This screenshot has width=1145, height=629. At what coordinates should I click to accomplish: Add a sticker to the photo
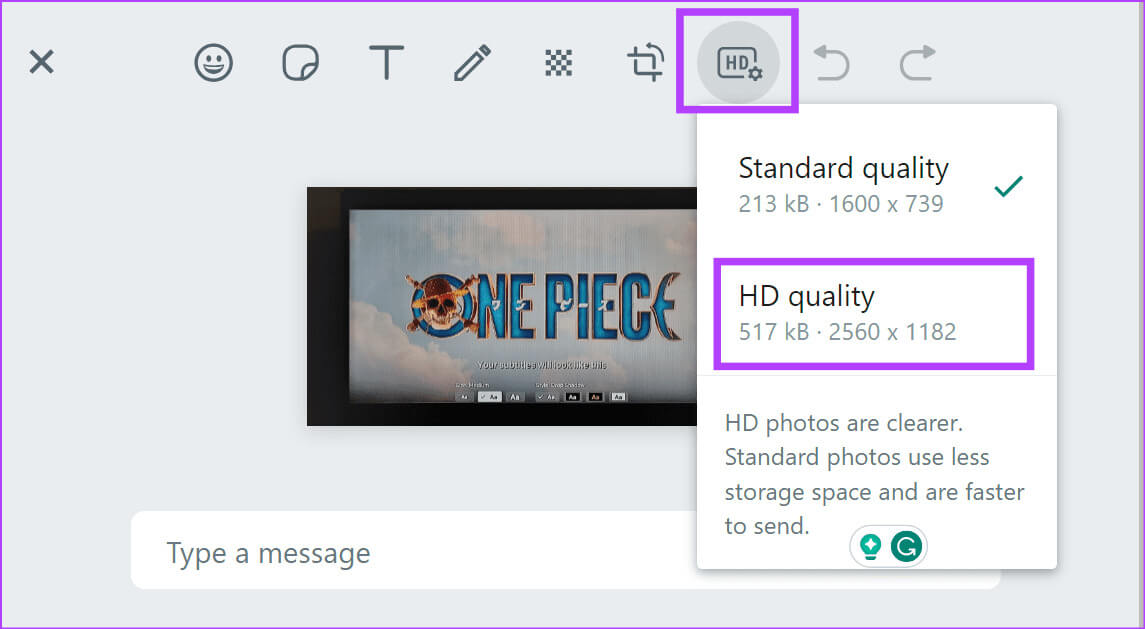(x=300, y=62)
